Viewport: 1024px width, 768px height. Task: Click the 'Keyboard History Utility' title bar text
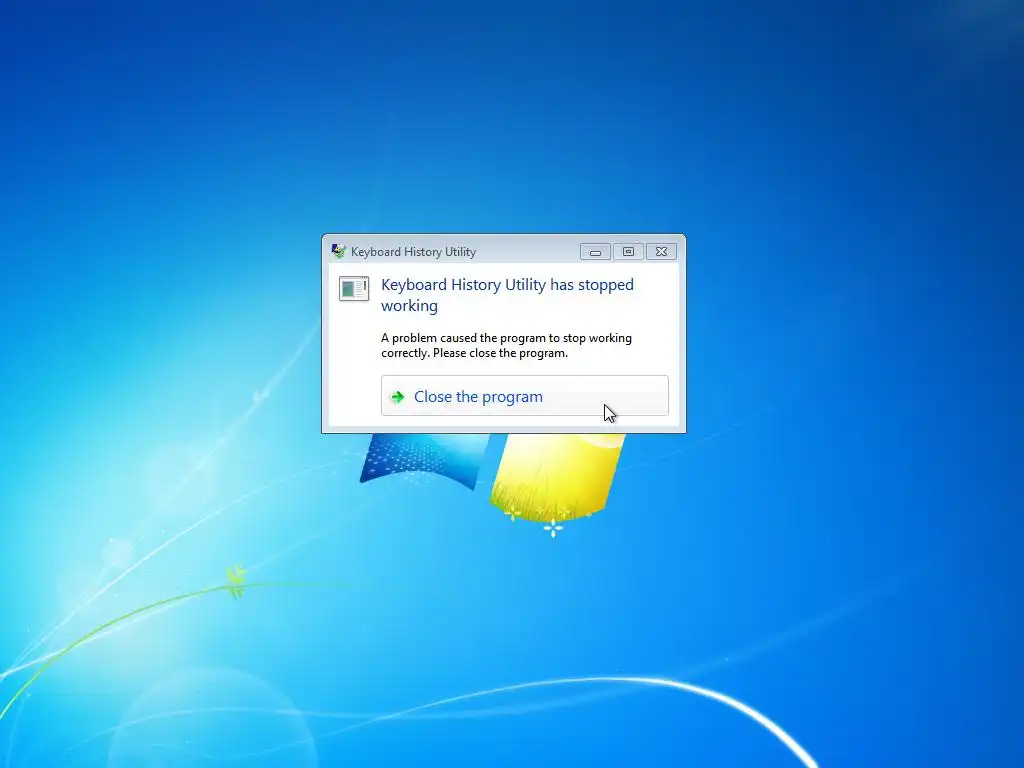[x=413, y=252]
